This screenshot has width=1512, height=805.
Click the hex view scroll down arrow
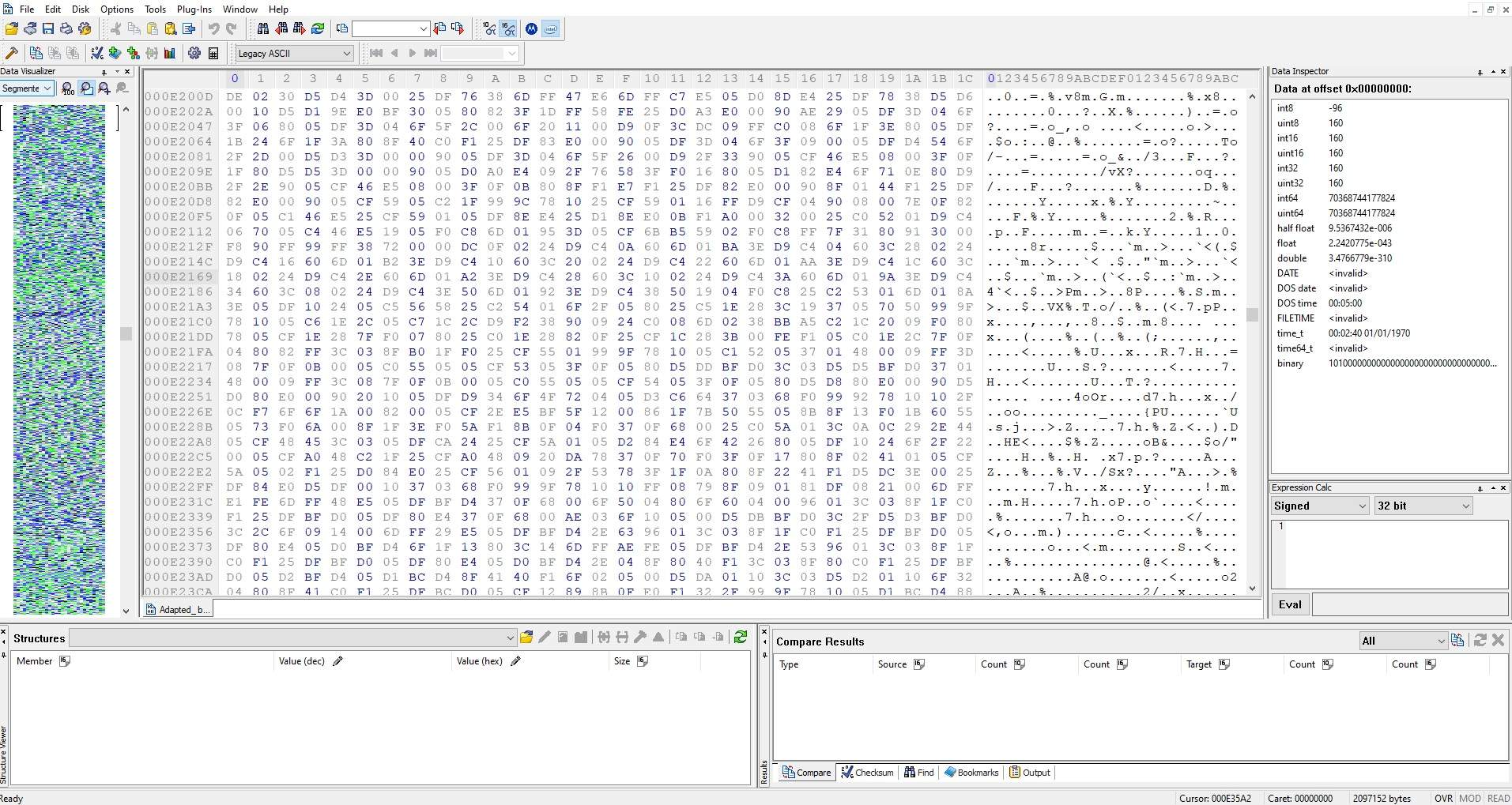tap(1252, 588)
